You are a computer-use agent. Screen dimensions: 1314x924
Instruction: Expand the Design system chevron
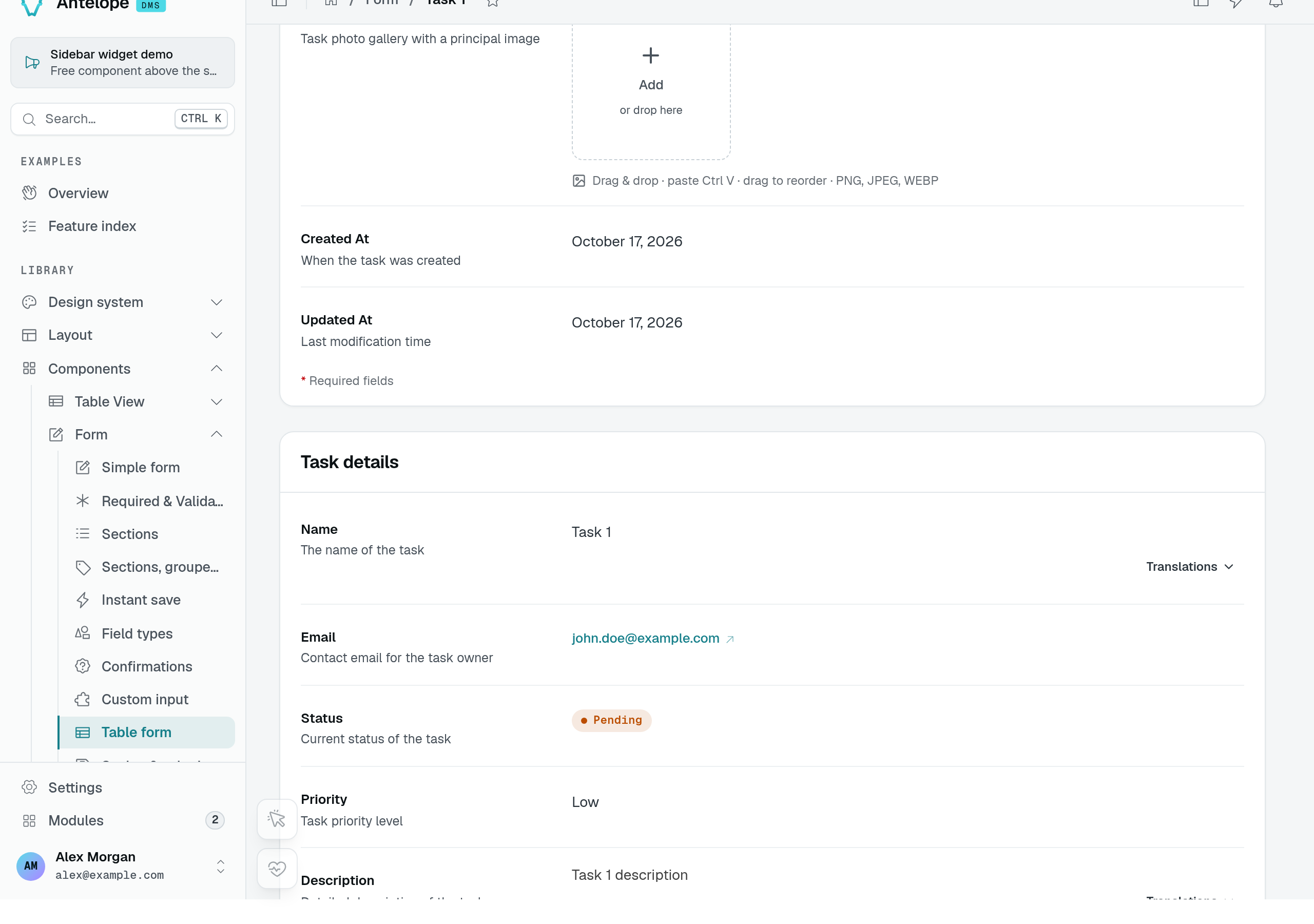(x=216, y=302)
